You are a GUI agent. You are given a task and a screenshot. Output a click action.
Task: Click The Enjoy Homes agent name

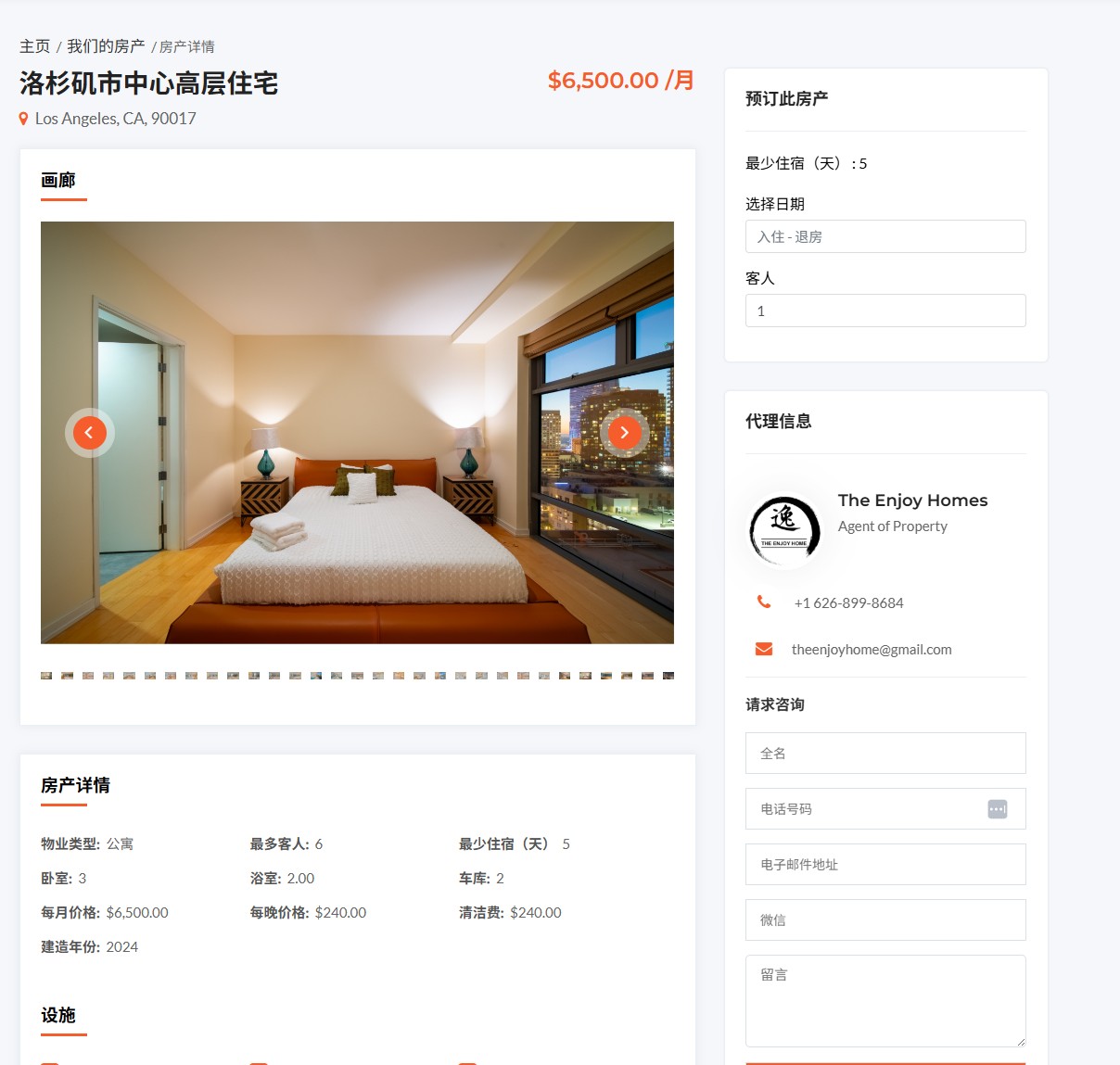coord(913,501)
